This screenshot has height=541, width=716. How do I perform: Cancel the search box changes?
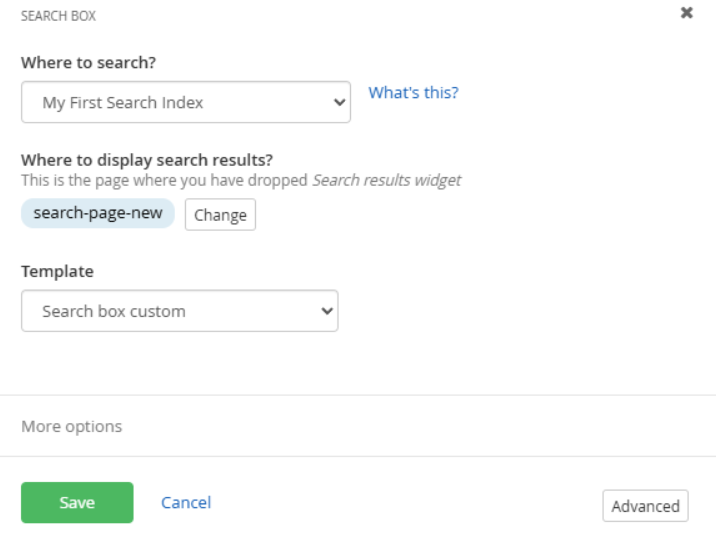(186, 503)
